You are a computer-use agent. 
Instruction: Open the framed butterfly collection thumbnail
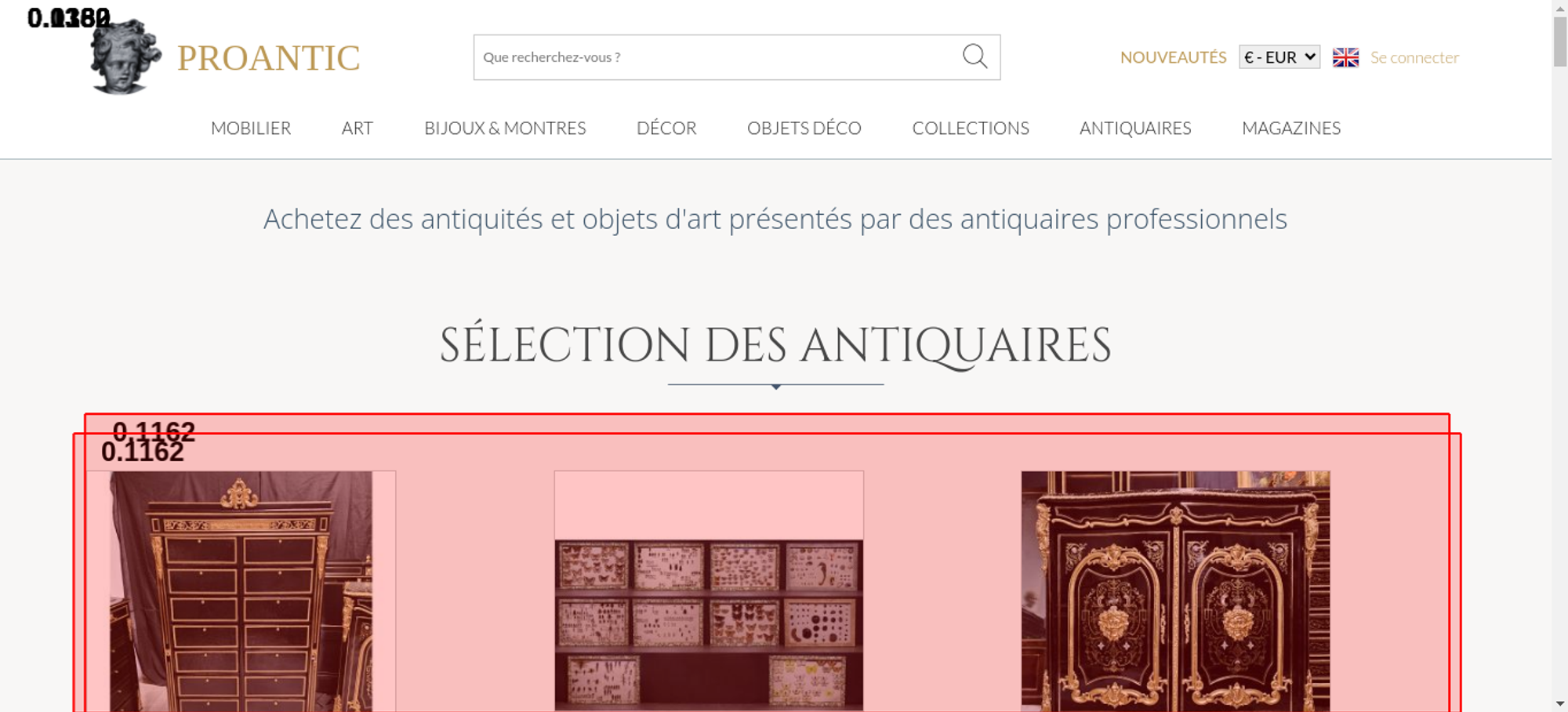(709, 591)
